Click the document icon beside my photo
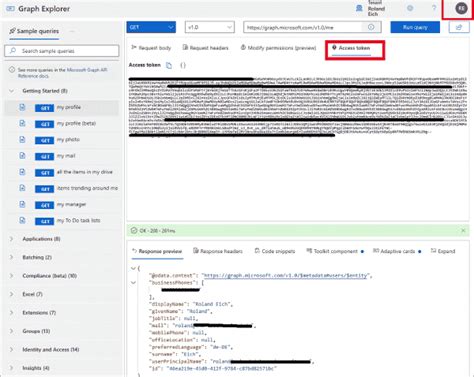This screenshot has height=377, width=474. pyautogui.click(x=22, y=139)
